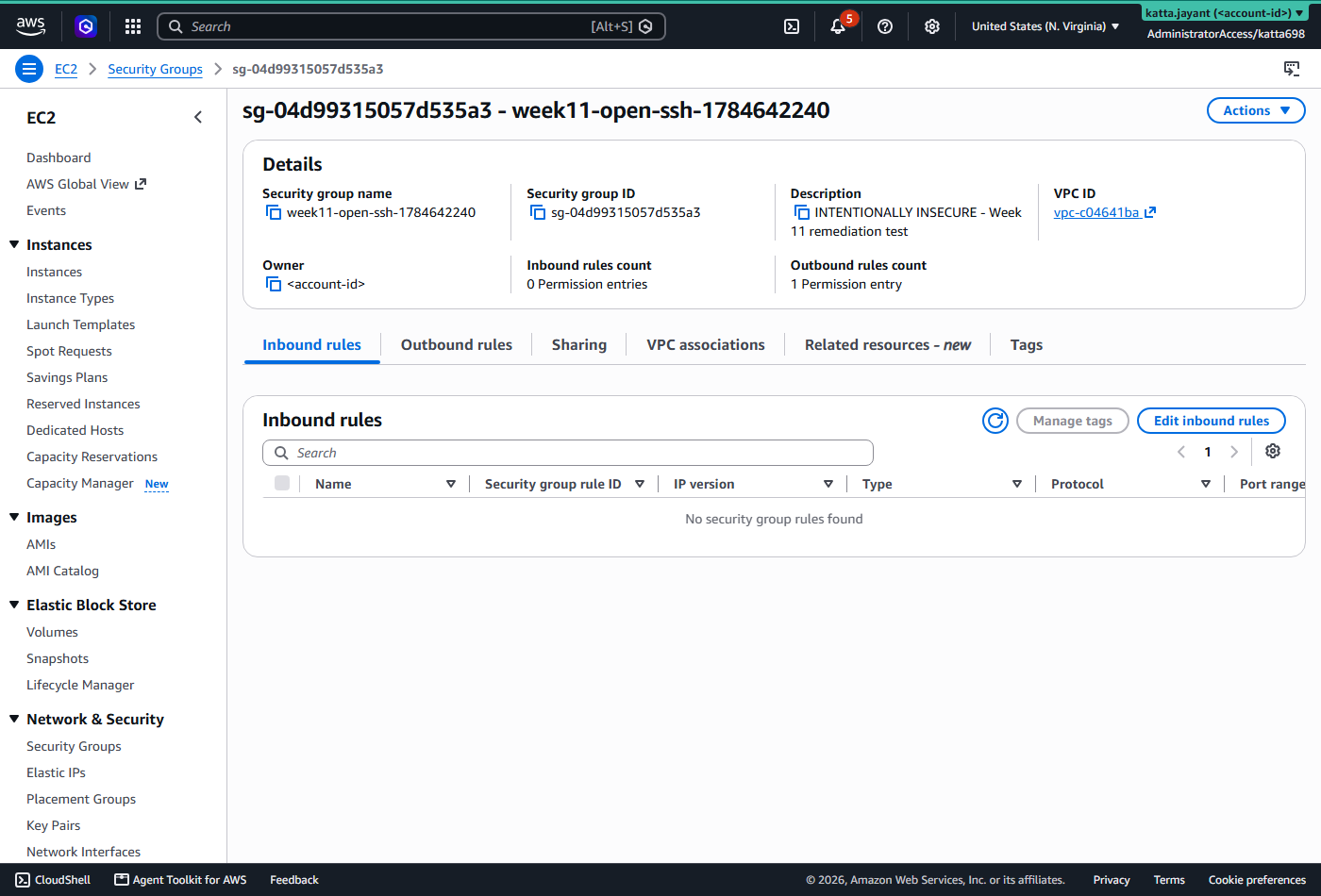Open inbound rules table preferences gear

coord(1273,452)
